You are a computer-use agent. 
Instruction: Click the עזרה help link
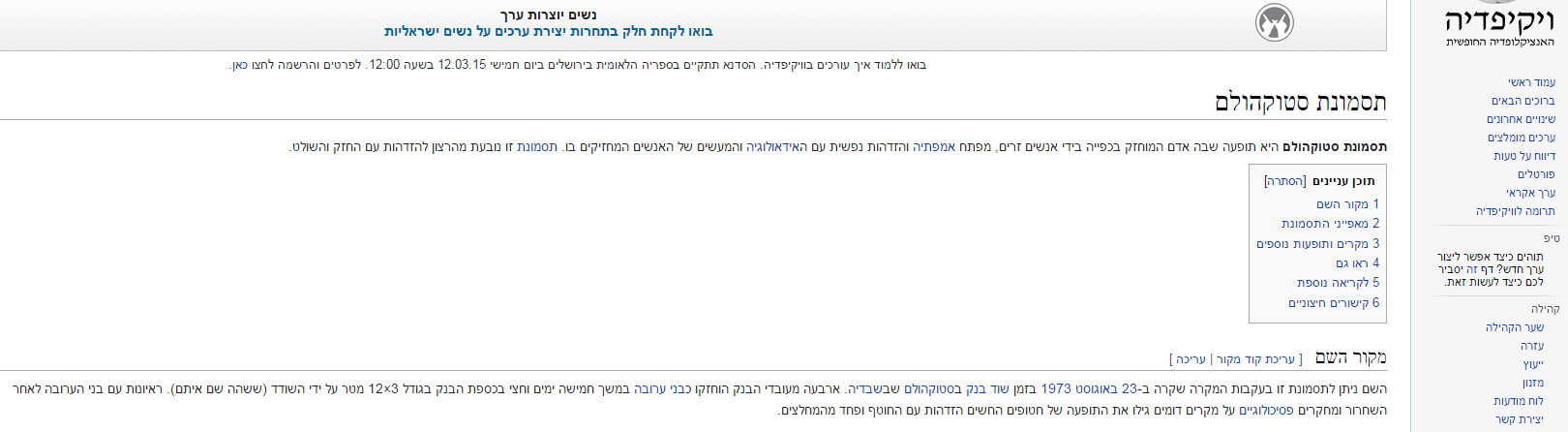(1531, 346)
